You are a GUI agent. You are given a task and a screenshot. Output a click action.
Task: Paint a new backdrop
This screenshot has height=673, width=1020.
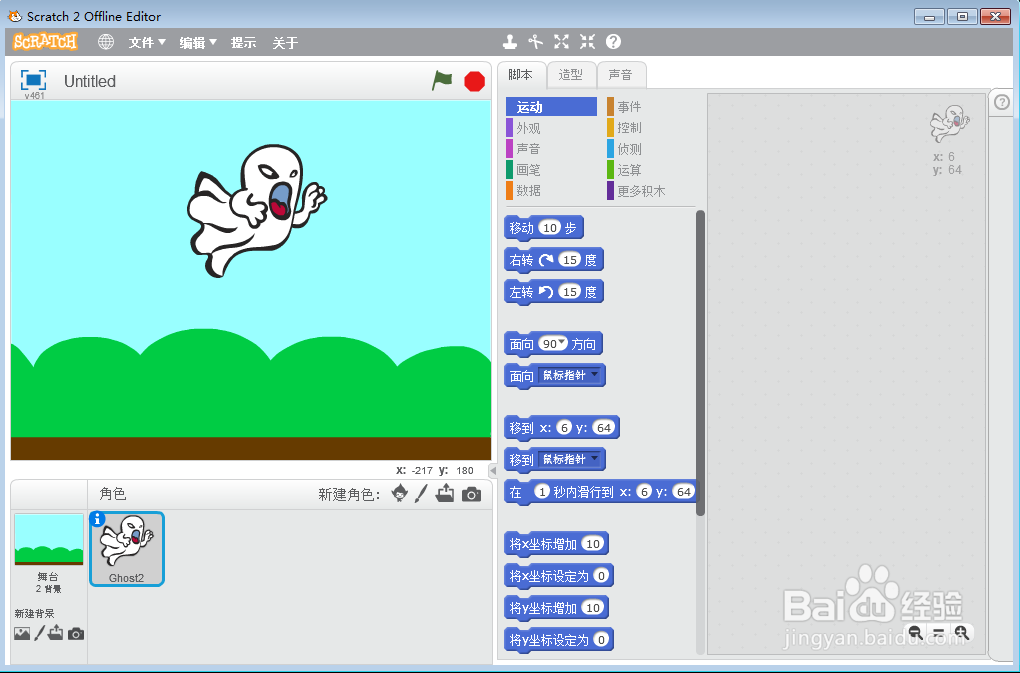tap(40, 633)
